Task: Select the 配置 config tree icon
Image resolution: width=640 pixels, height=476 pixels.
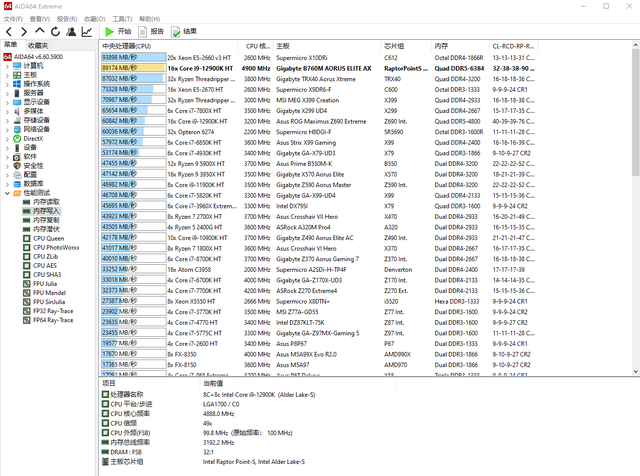Action: tap(17, 175)
